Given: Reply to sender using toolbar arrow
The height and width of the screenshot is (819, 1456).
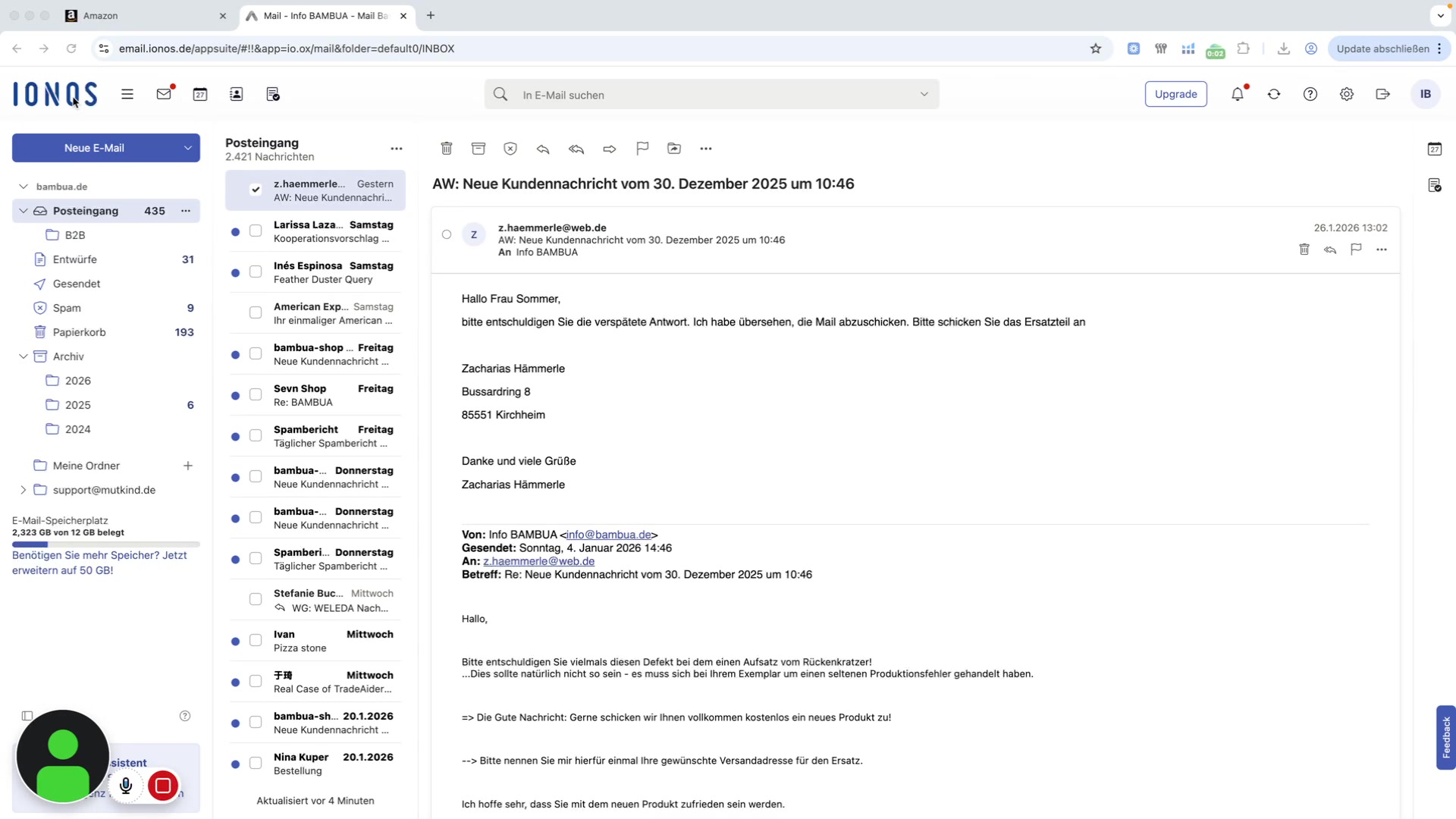Looking at the screenshot, I should pos(543,149).
